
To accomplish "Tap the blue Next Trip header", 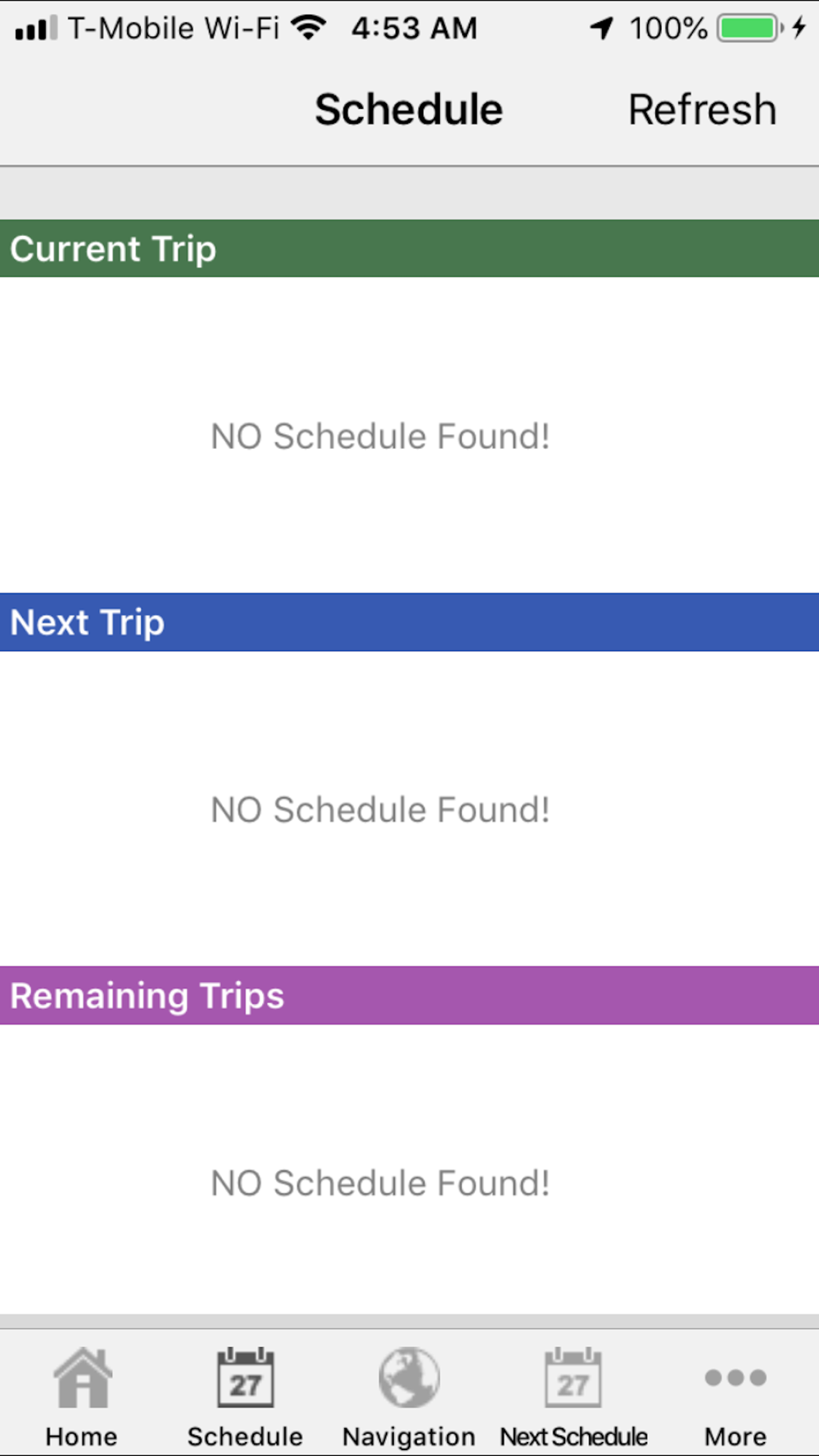I will click(x=409, y=622).
